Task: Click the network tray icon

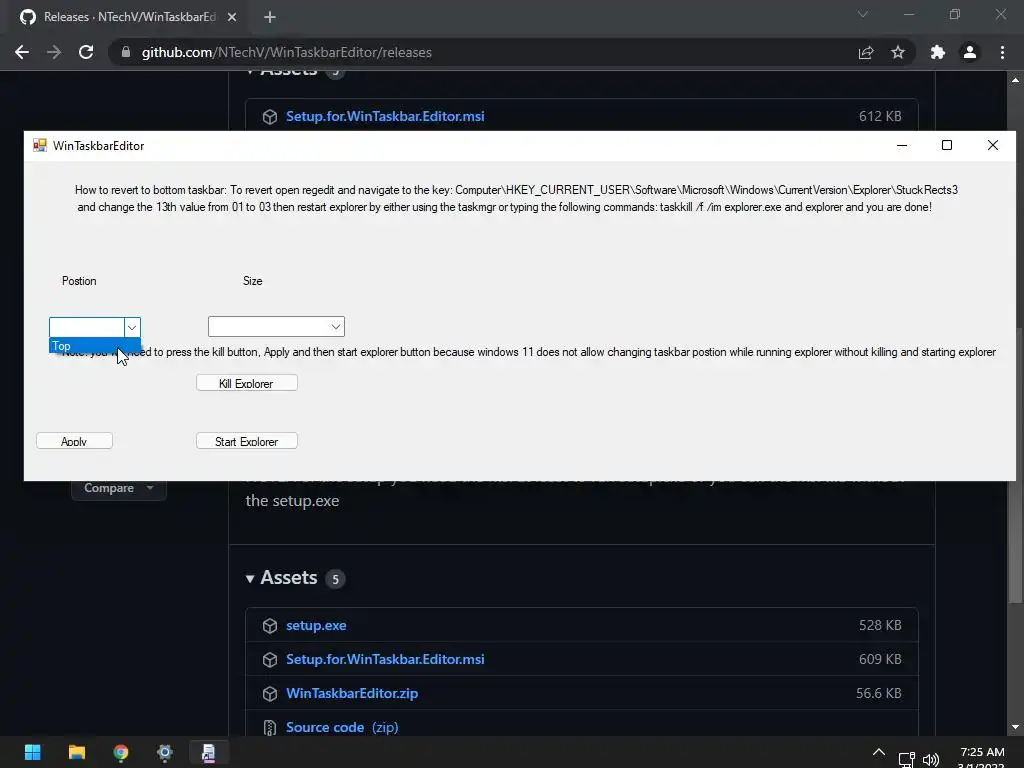Action: (906, 760)
